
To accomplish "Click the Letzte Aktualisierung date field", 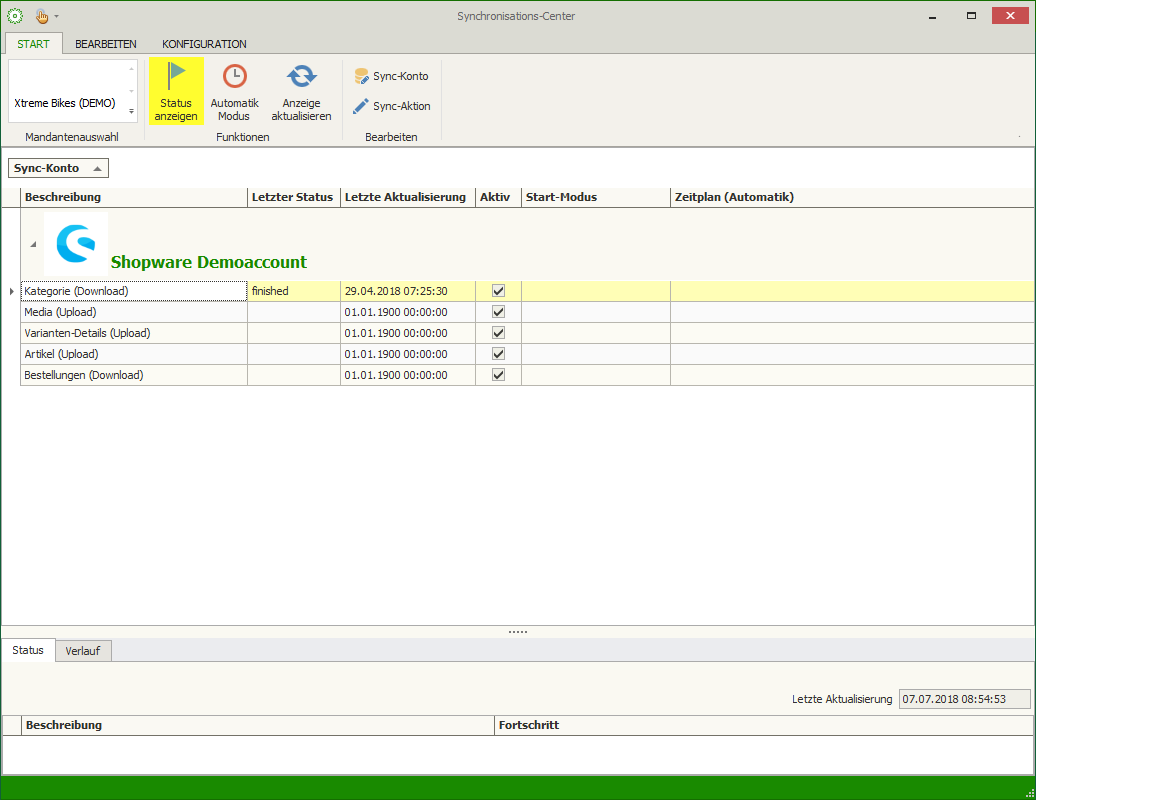I will [x=964, y=699].
